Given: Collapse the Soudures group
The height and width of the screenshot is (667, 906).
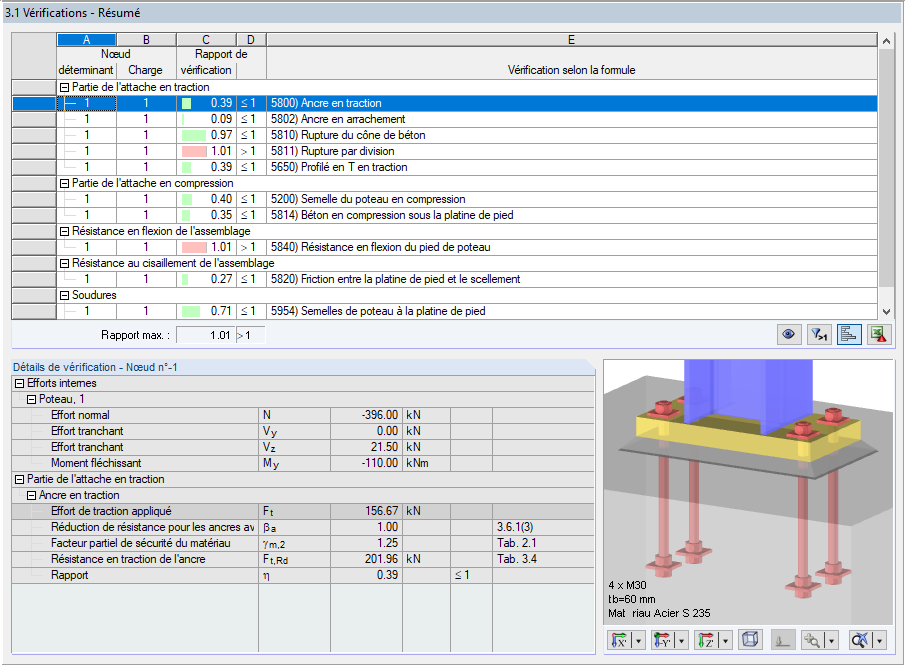Looking at the screenshot, I should pos(65,295).
